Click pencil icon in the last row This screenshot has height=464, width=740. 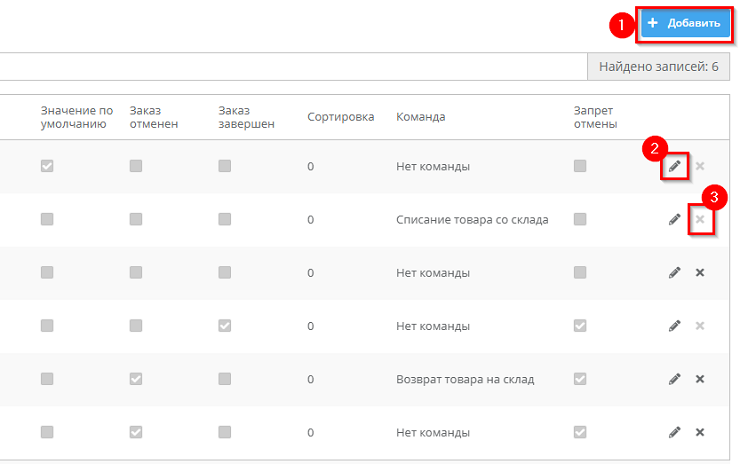(x=675, y=432)
